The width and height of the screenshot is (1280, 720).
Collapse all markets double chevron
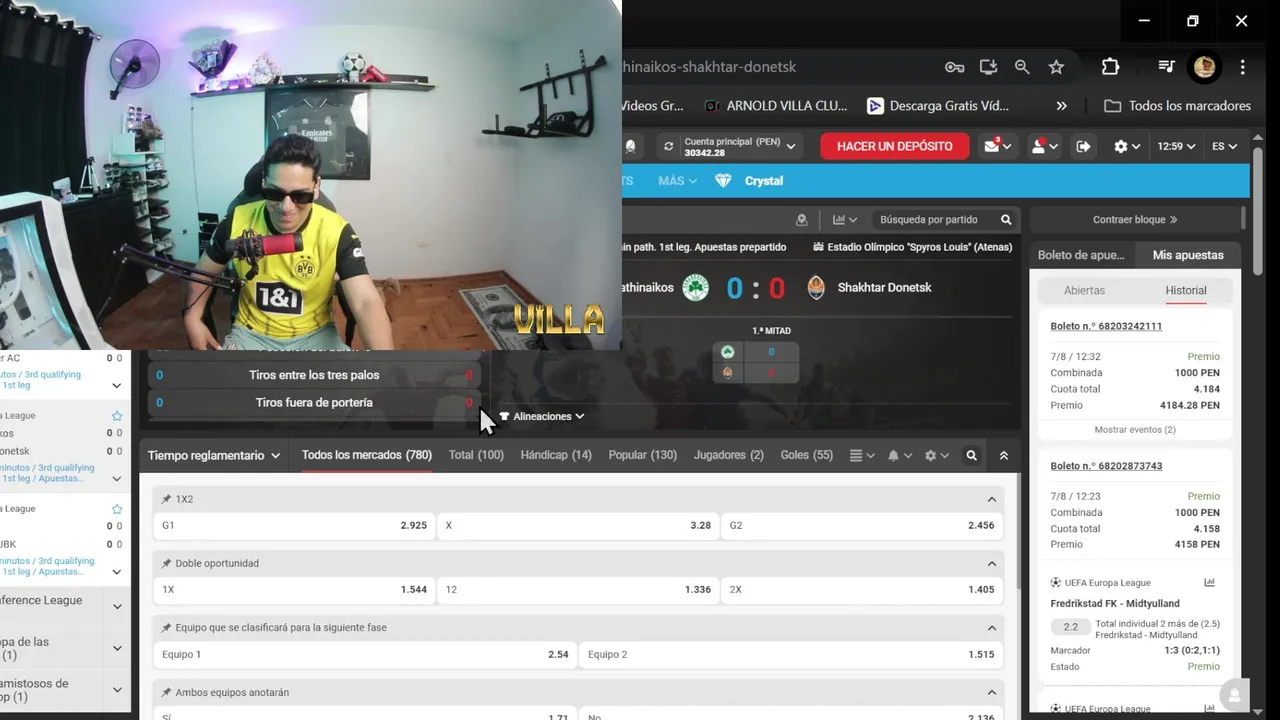[1003, 455]
